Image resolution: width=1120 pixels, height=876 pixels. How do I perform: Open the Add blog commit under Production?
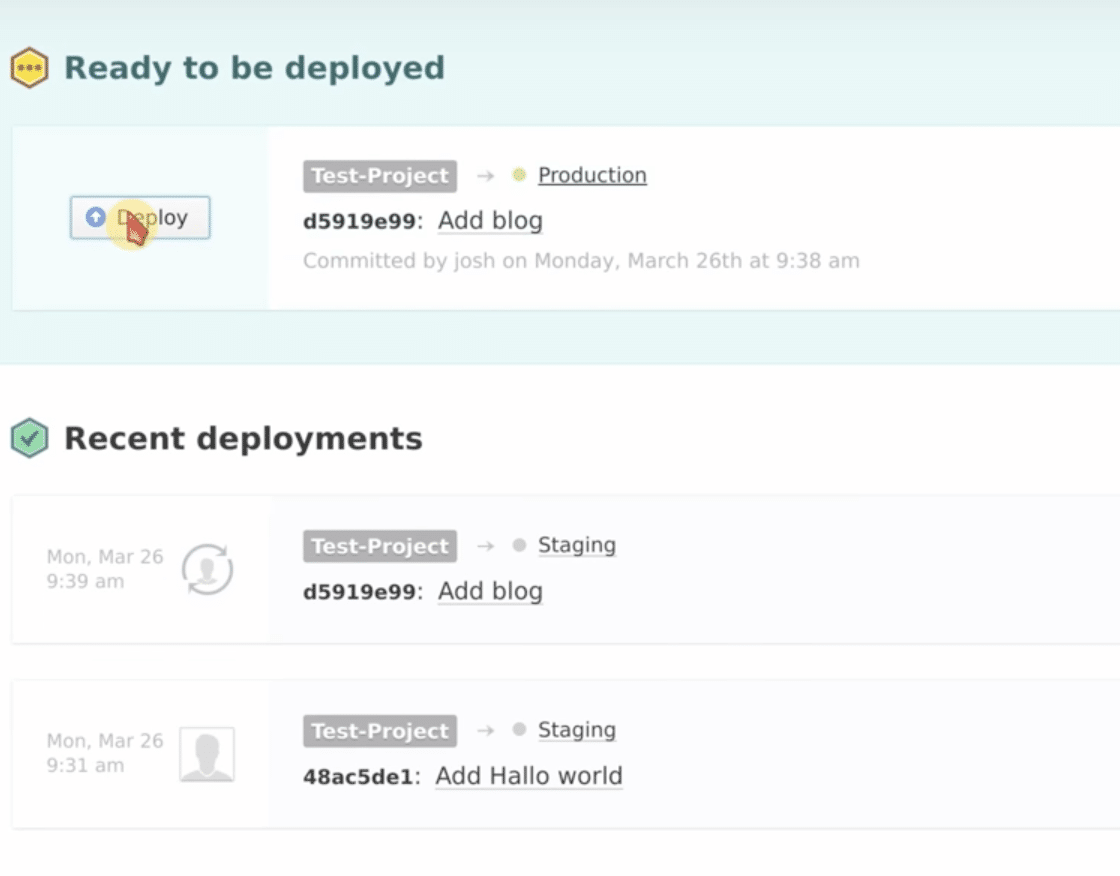[x=490, y=221]
